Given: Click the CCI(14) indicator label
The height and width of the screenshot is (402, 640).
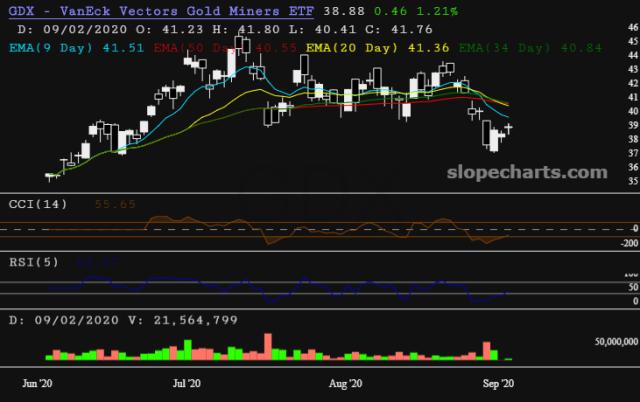Looking at the screenshot, I should 38,204.
